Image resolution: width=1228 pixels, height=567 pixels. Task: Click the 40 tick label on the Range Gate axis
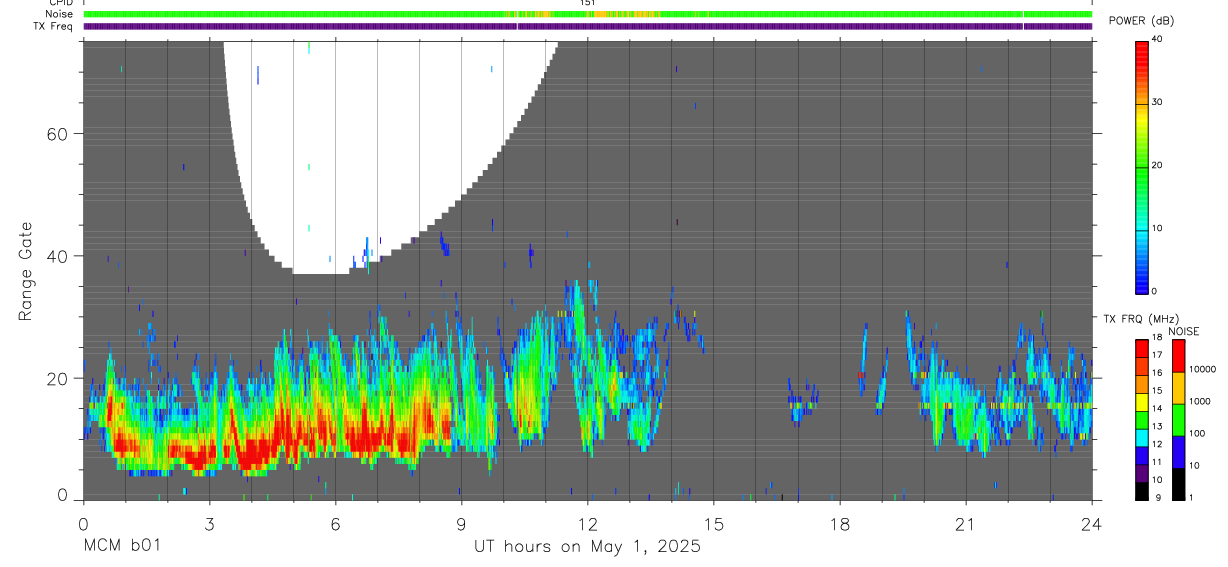tap(56, 256)
